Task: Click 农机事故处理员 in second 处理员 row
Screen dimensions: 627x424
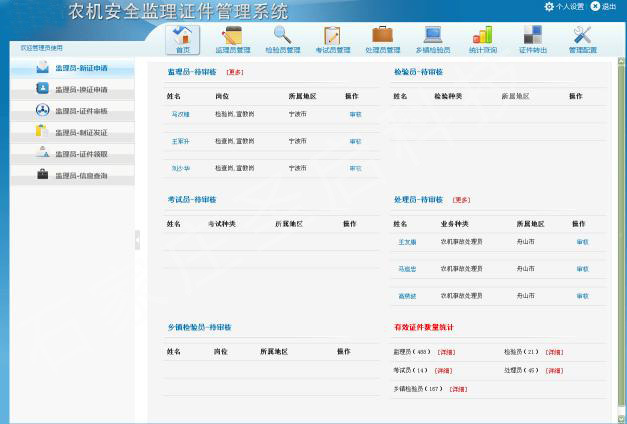Action: click(x=461, y=269)
